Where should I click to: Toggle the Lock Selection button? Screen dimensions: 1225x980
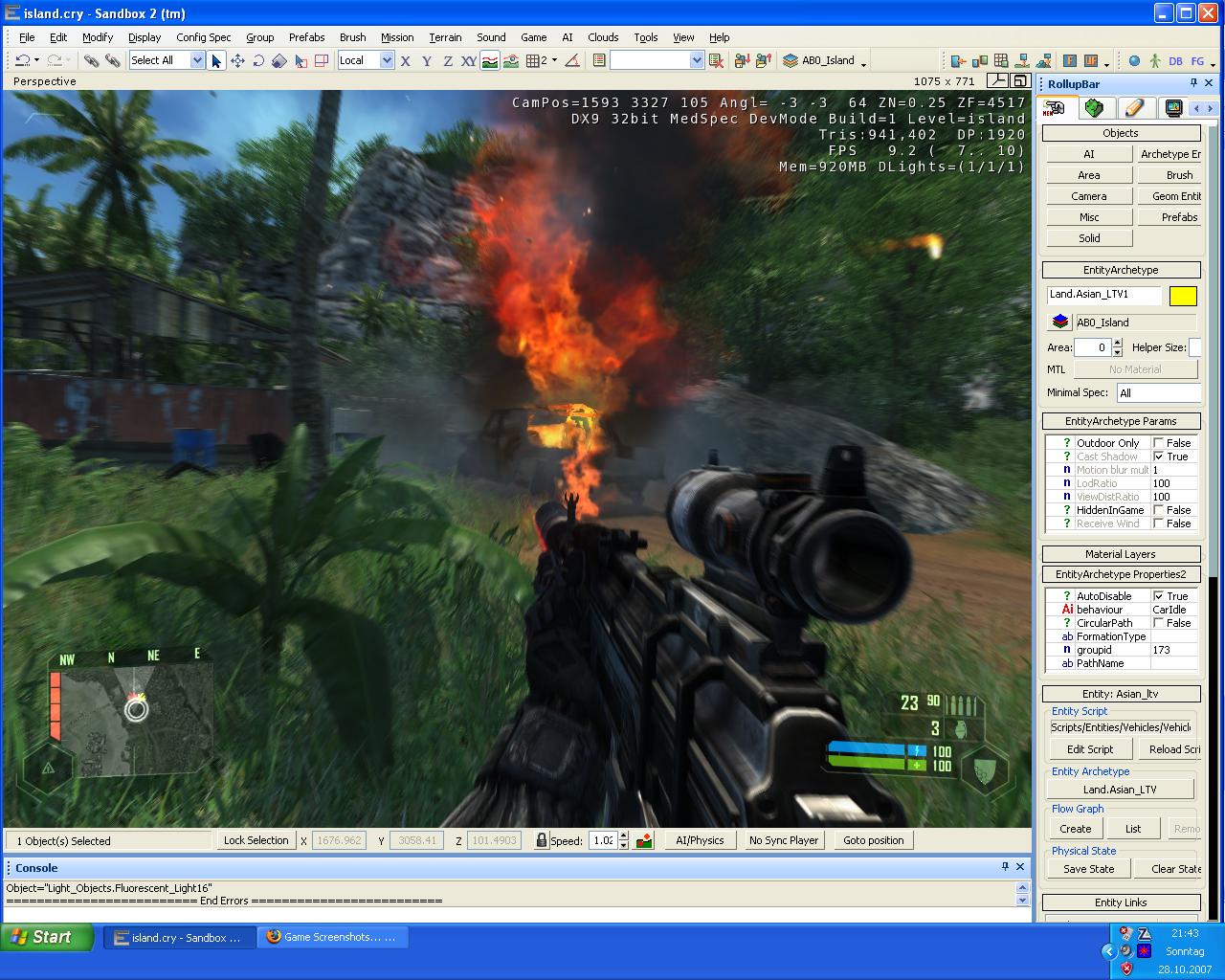coord(256,840)
